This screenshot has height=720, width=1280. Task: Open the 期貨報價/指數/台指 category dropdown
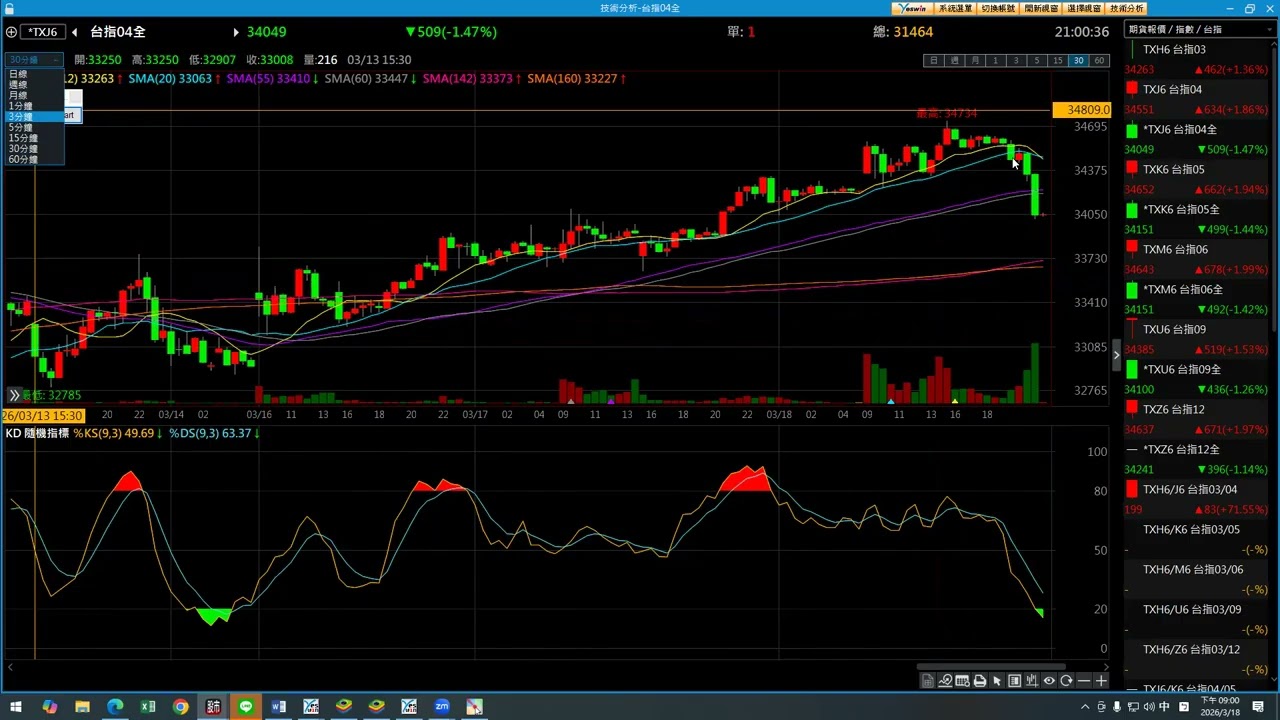(1199, 30)
